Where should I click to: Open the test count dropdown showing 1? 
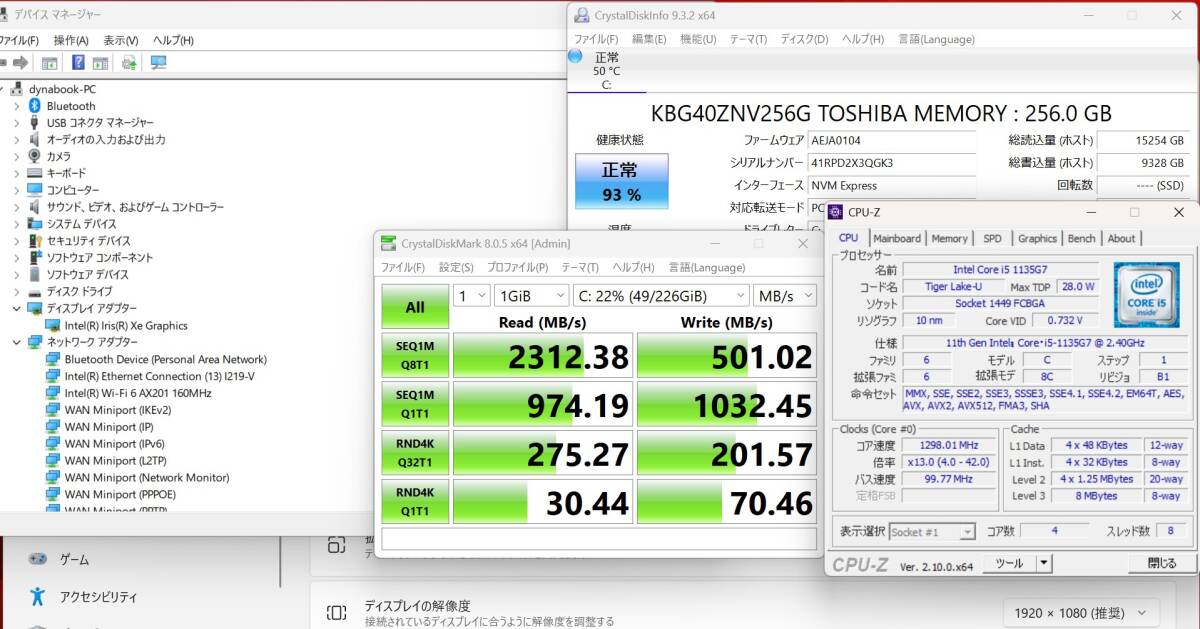471,296
